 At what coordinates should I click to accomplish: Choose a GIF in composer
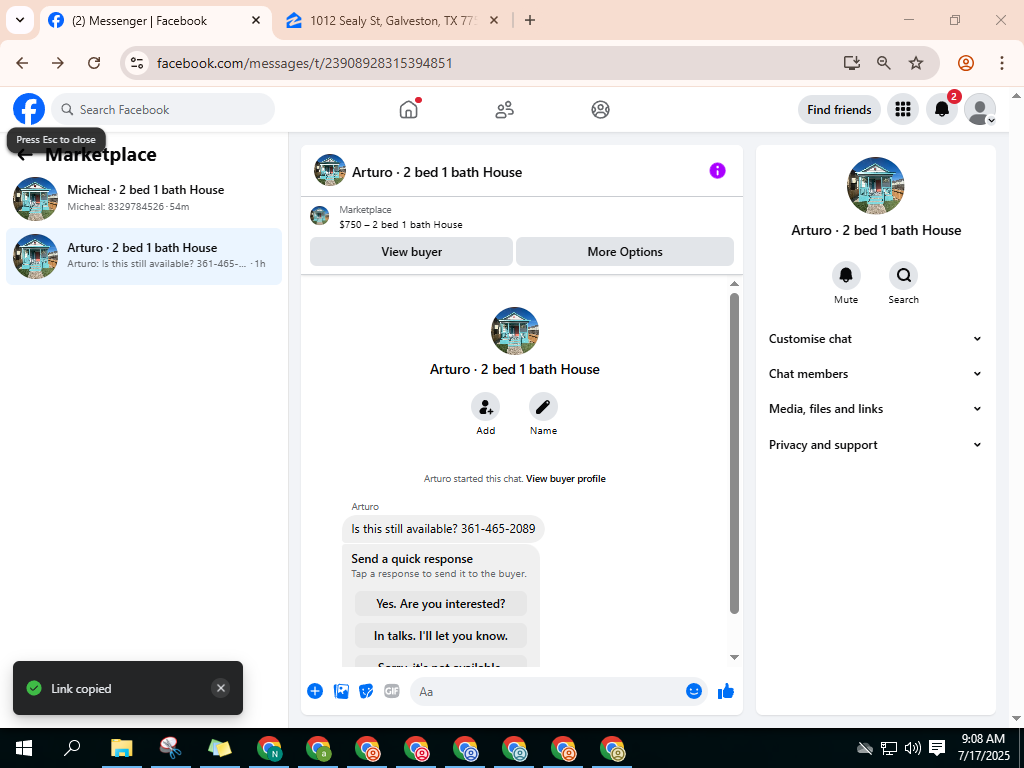click(392, 691)
